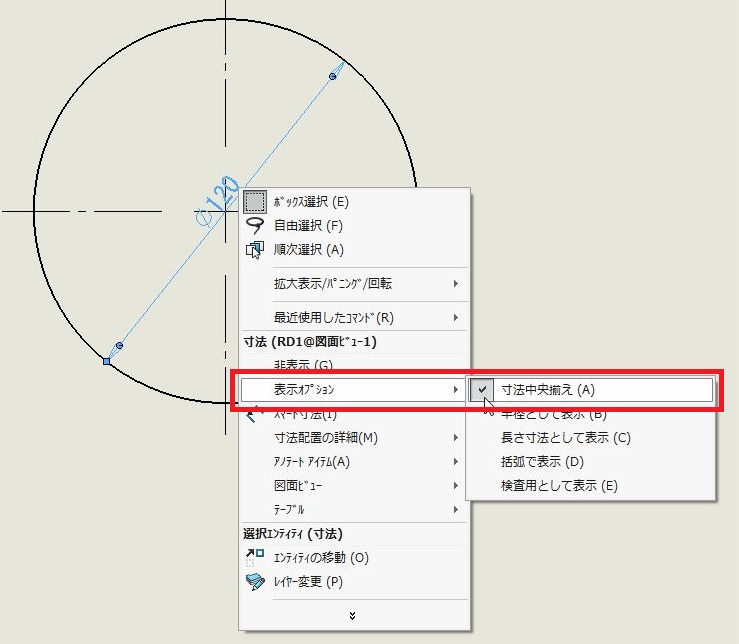Enable 括弧で表示 (D) option
Viewport: 739px width, 644px height.
click(x=541, y=462)
